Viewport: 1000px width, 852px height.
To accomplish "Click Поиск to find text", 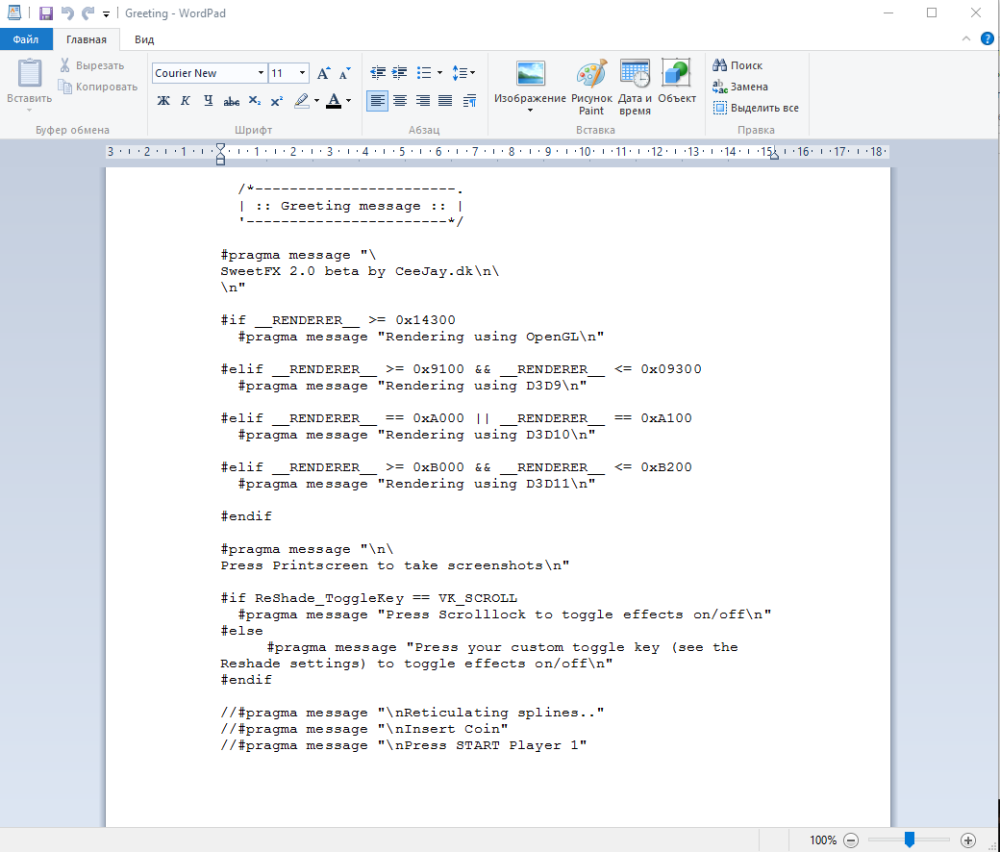I will click(x=738, y=65).
